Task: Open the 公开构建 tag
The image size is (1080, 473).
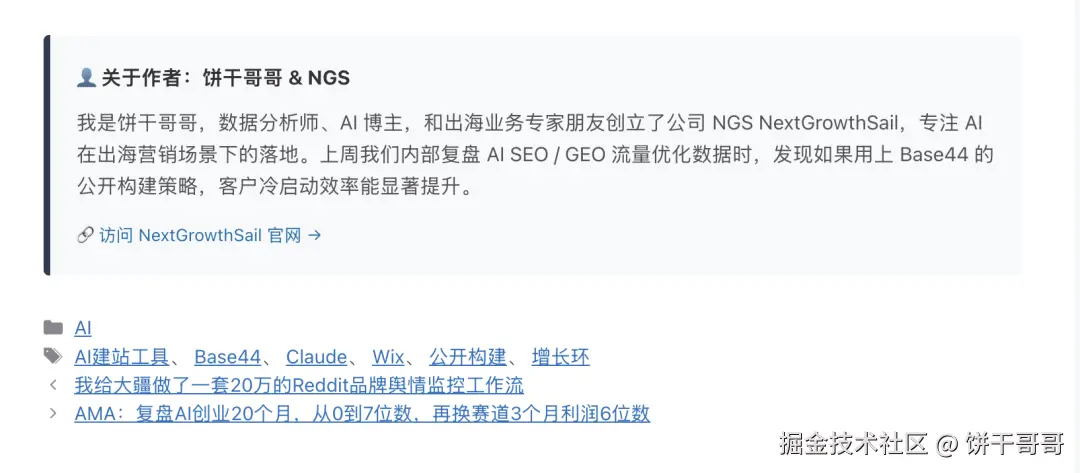Action: point(468,357)
